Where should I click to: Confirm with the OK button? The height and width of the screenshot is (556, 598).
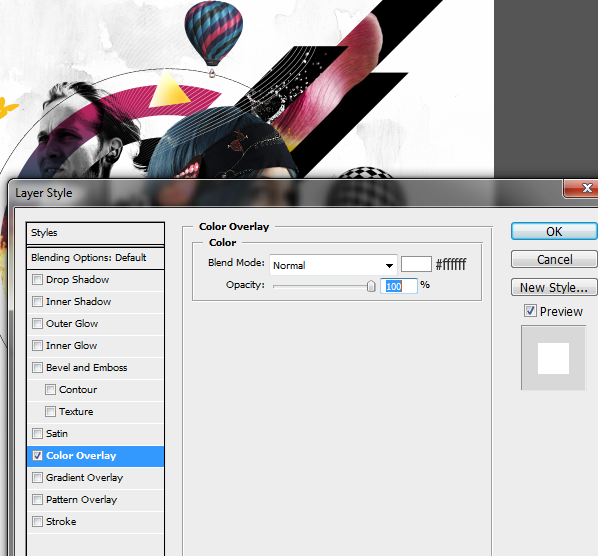[x=554, y=231]
